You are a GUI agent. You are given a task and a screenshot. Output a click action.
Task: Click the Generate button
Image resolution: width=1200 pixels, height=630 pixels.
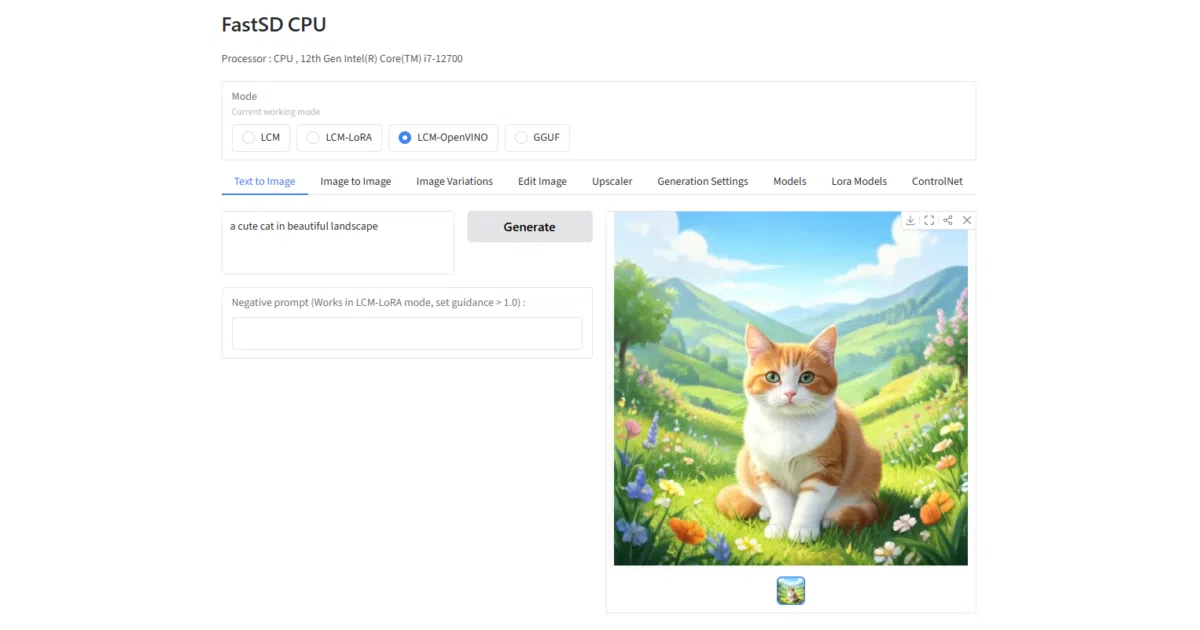coord(530,227)
